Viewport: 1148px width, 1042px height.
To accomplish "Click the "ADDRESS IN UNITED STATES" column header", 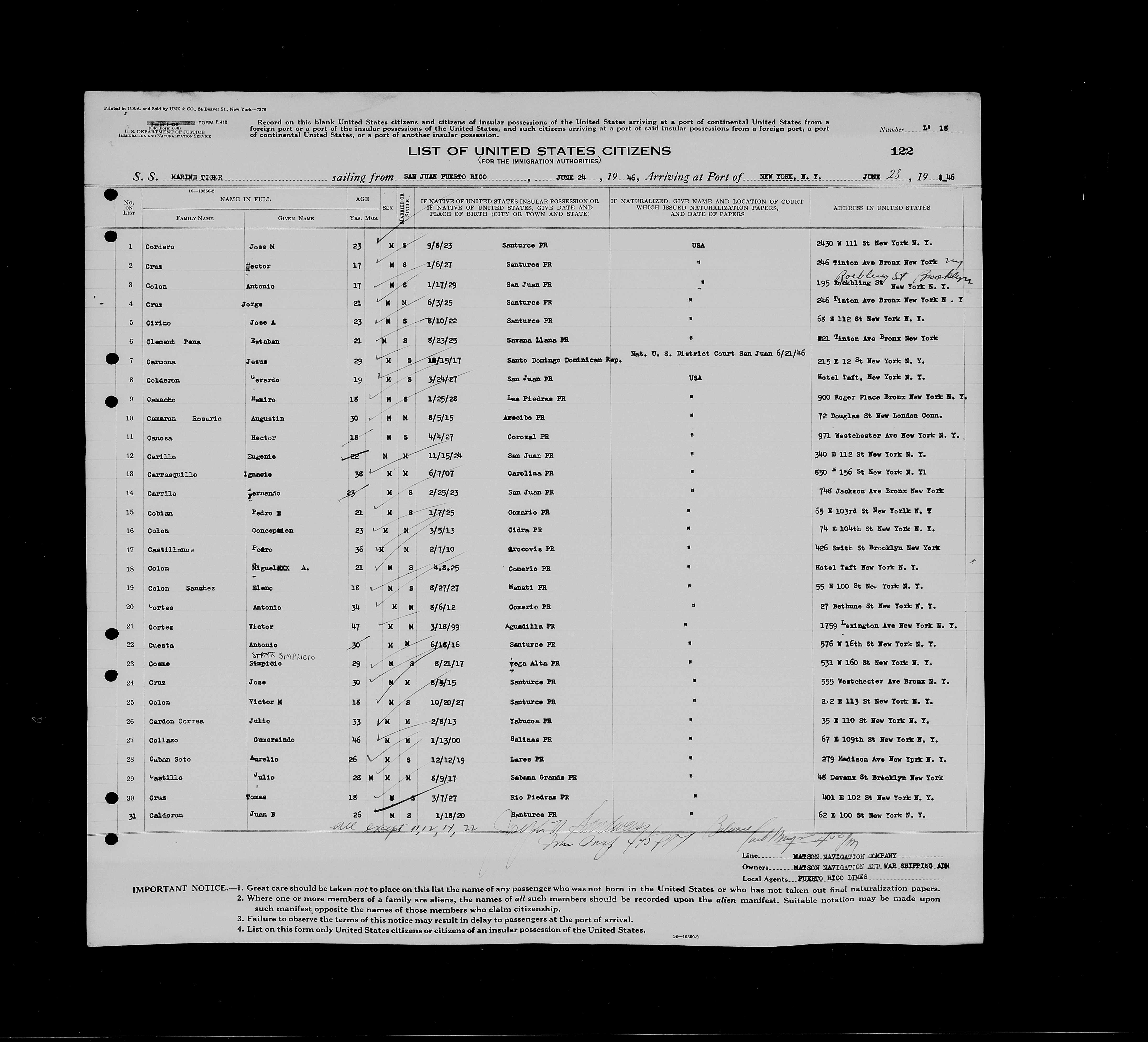I will [882, 208].
